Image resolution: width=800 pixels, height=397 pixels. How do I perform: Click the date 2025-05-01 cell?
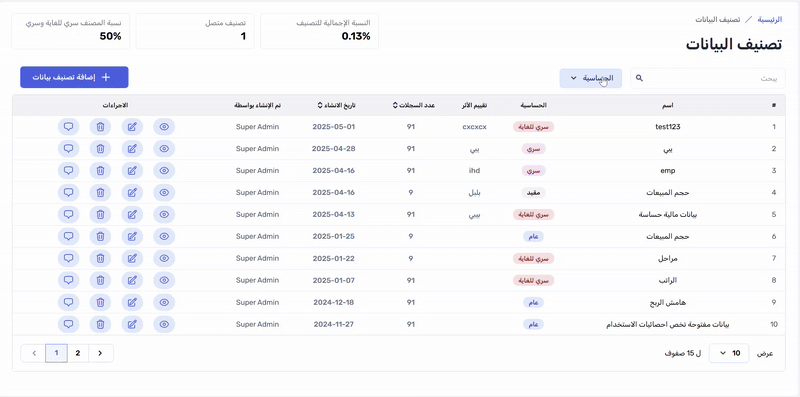pos(334,127)
